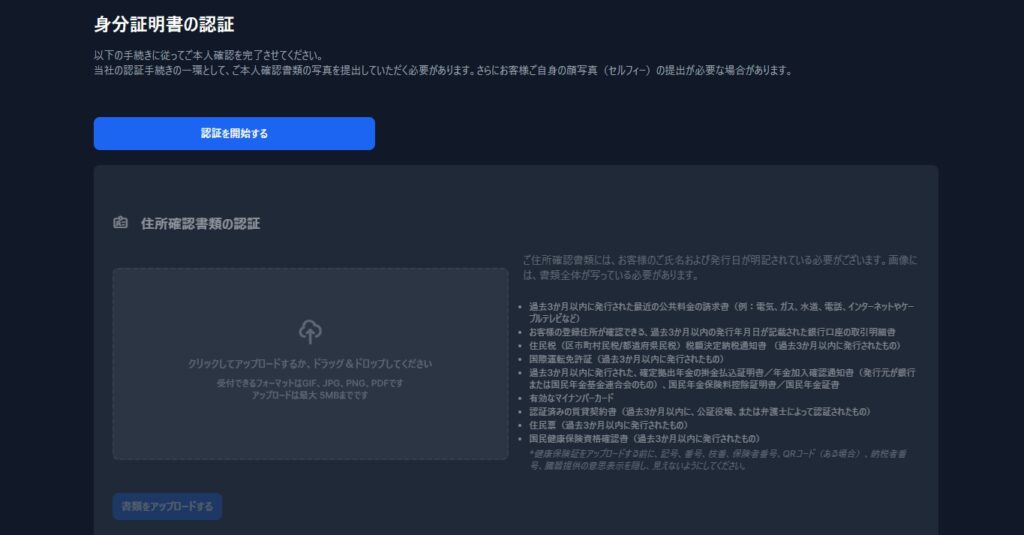Click the ID card icon beside 住所確認書類の認証
The height and width of the screenshot is (535, 1024).
[121, 223]
